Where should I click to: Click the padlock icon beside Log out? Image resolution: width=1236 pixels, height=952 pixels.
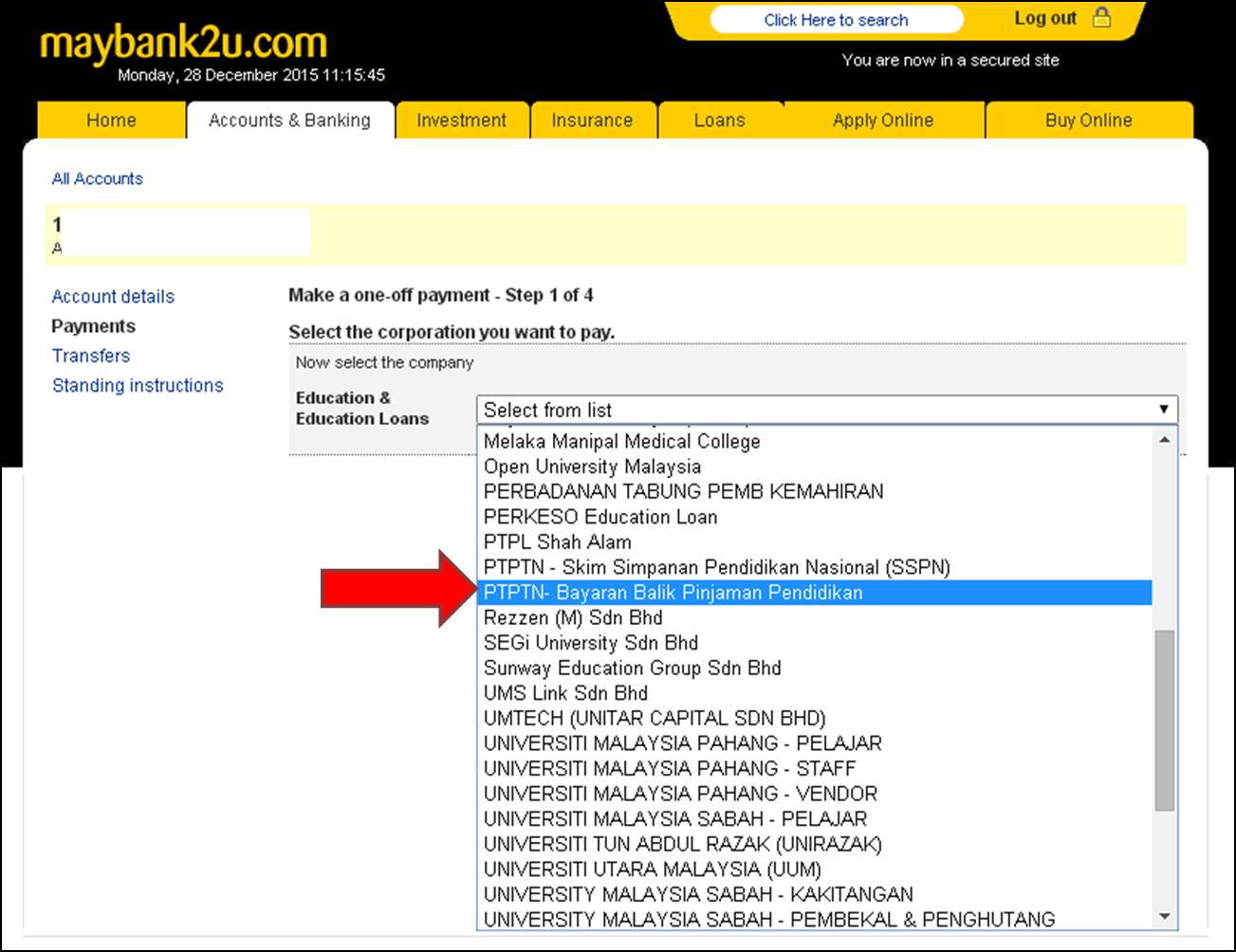1101,17
